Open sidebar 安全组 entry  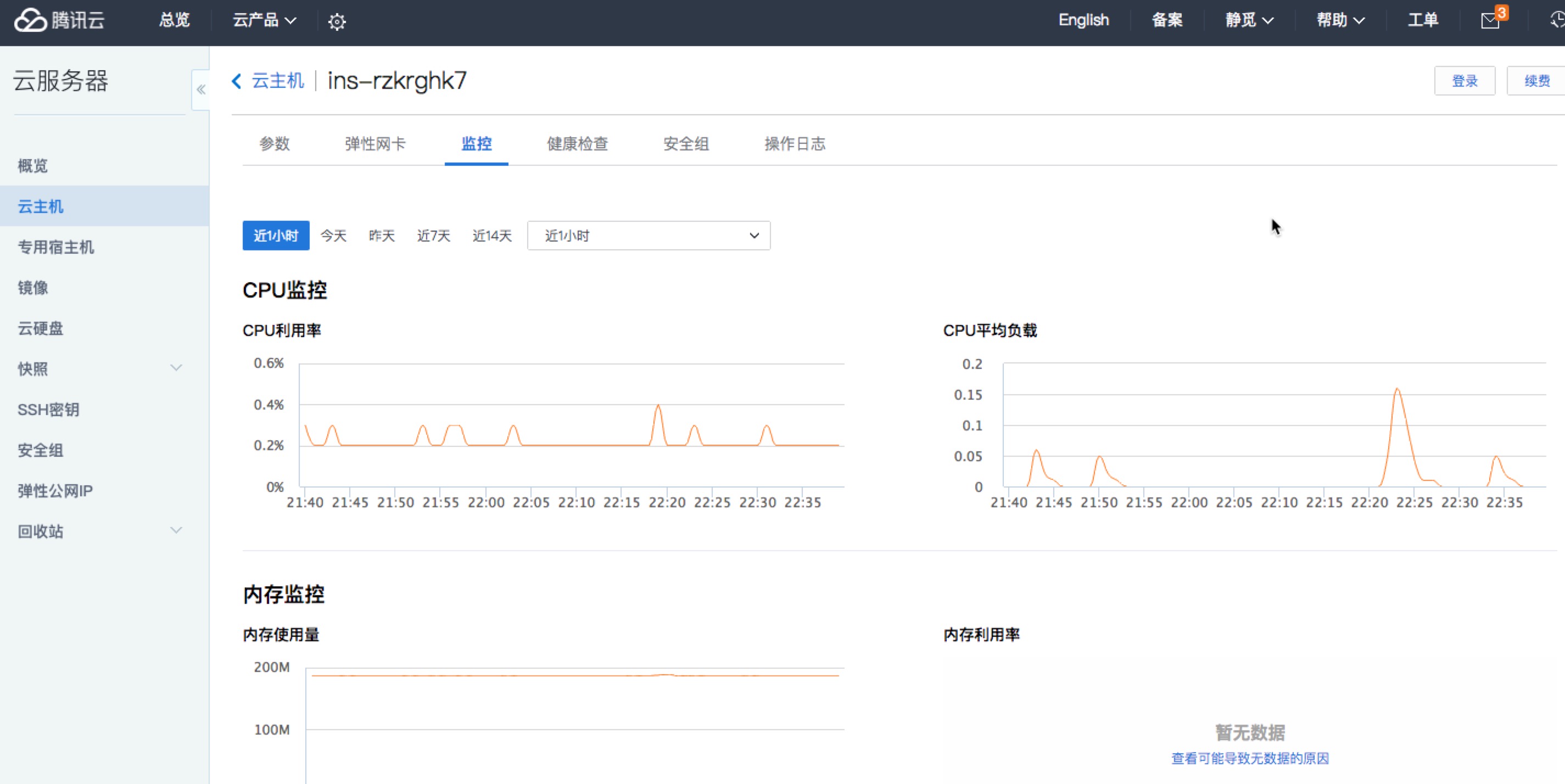pos(40,451)
